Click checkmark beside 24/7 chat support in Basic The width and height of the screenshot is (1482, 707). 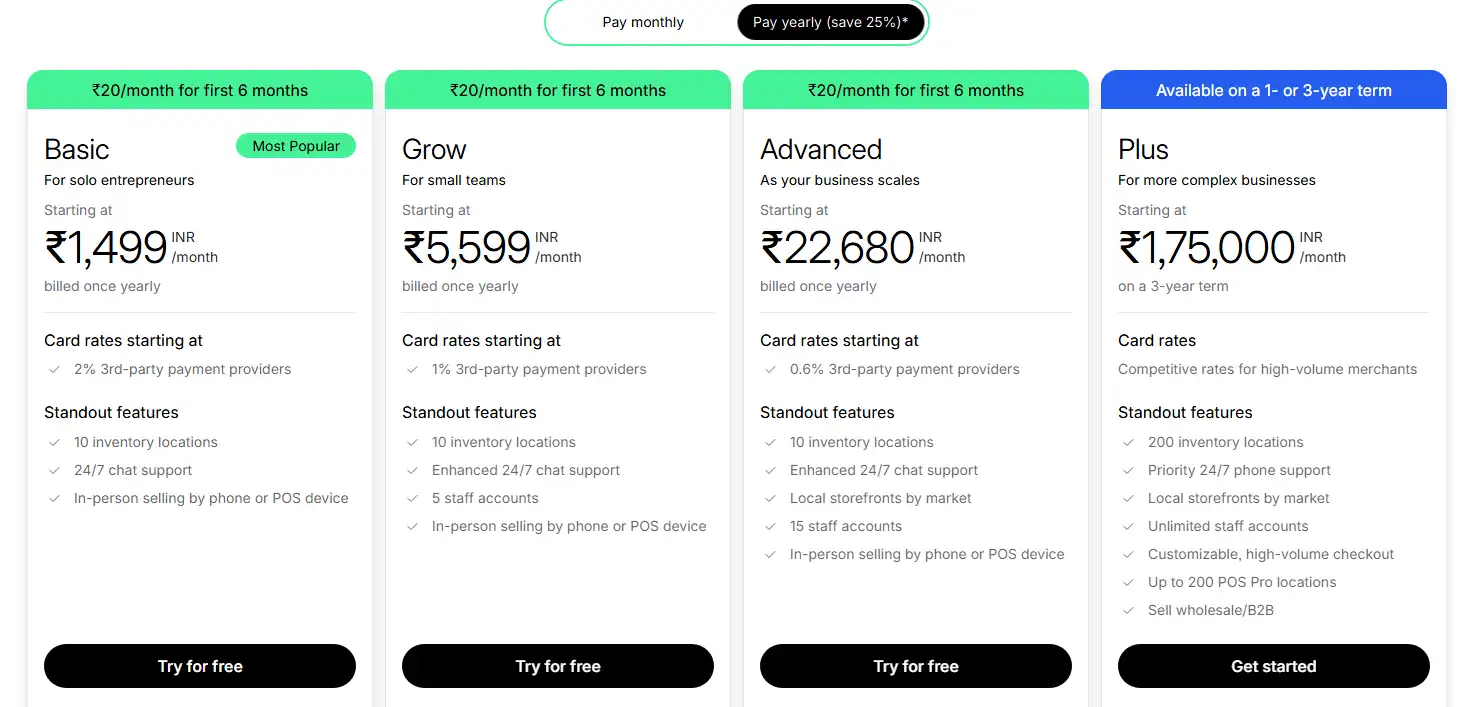[55, 470]
